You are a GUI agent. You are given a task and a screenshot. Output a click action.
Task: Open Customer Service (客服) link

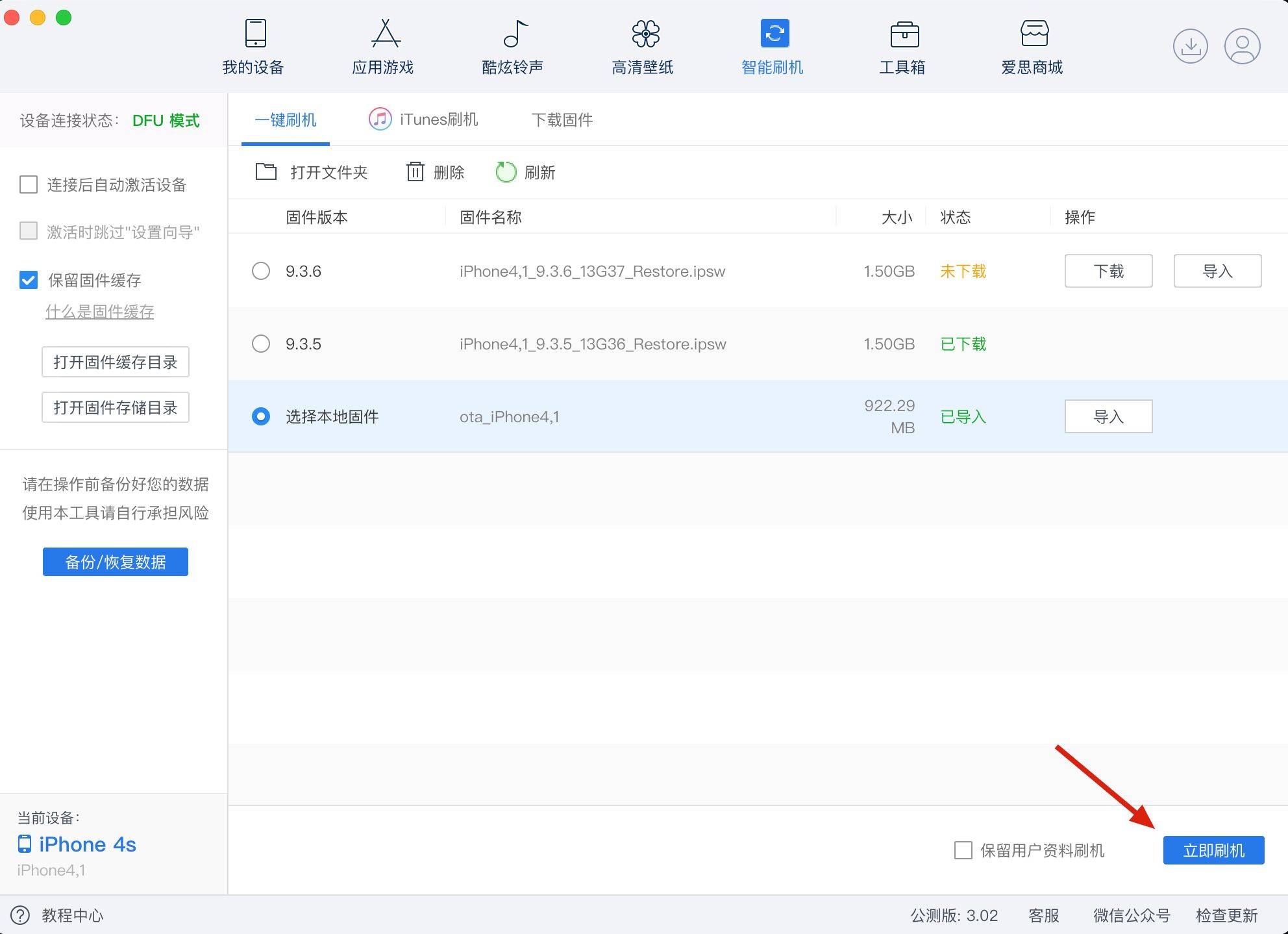tap(1044, 915)
